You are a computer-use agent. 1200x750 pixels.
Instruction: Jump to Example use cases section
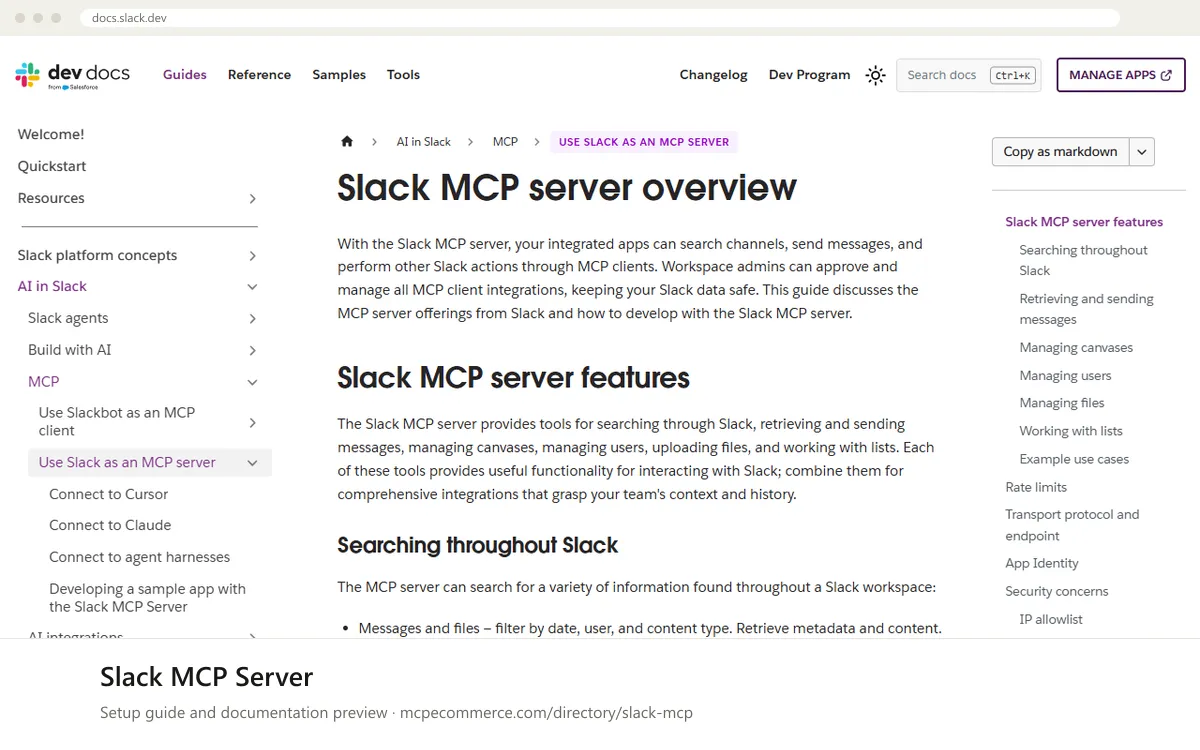(1074, 459)
